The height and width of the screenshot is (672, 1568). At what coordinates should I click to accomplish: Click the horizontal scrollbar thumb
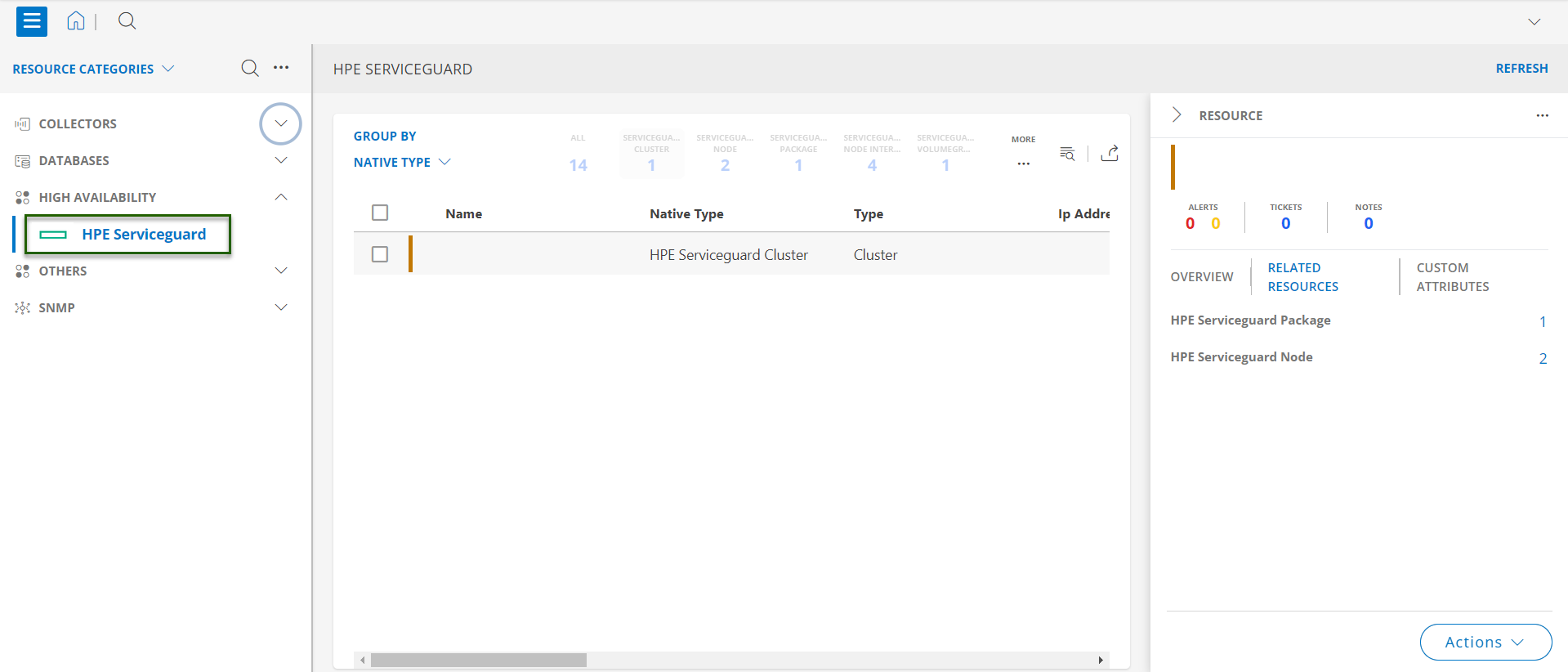pos(479,660)
